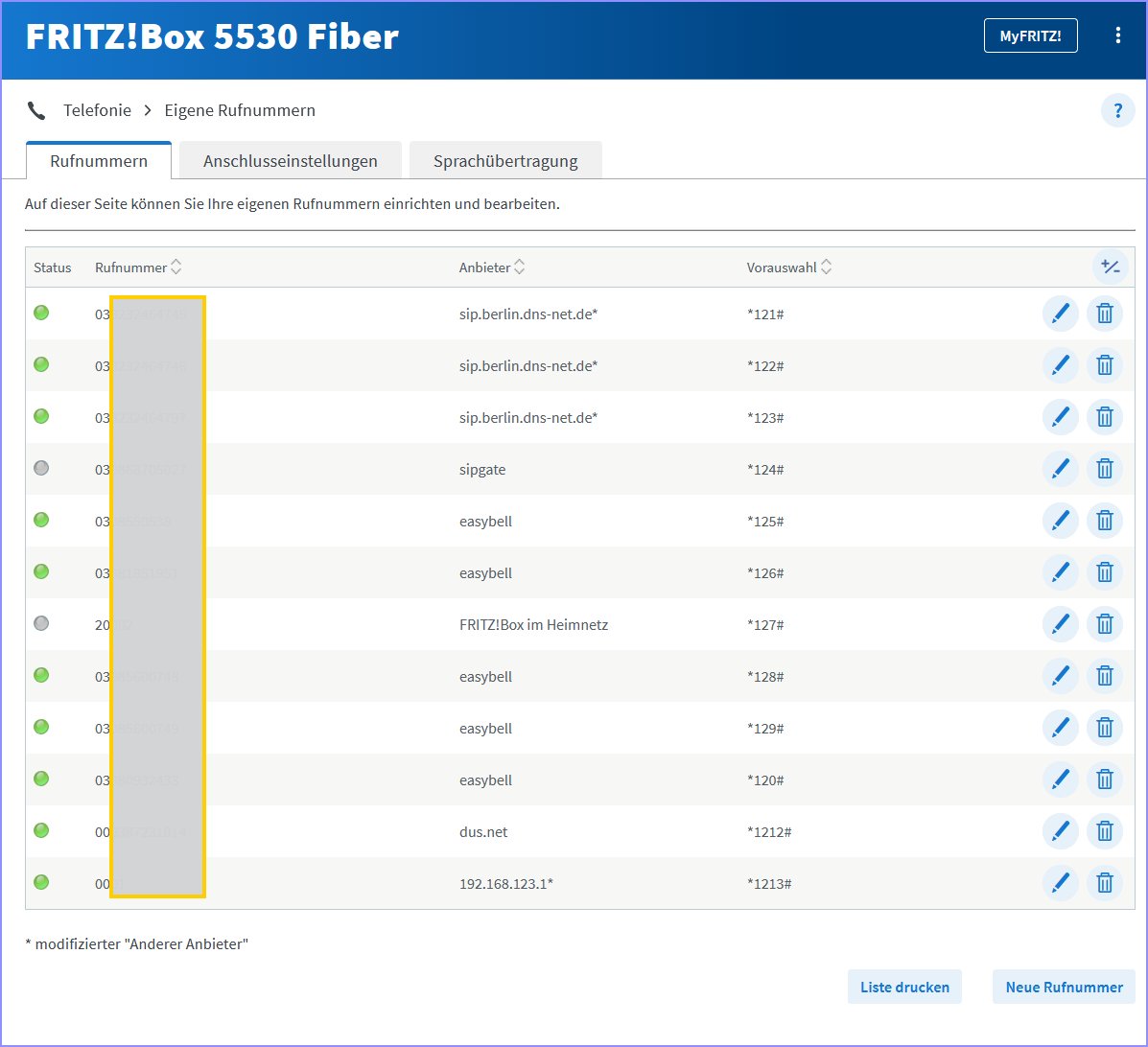Edit the sipgate number entry

(1060, 469)
